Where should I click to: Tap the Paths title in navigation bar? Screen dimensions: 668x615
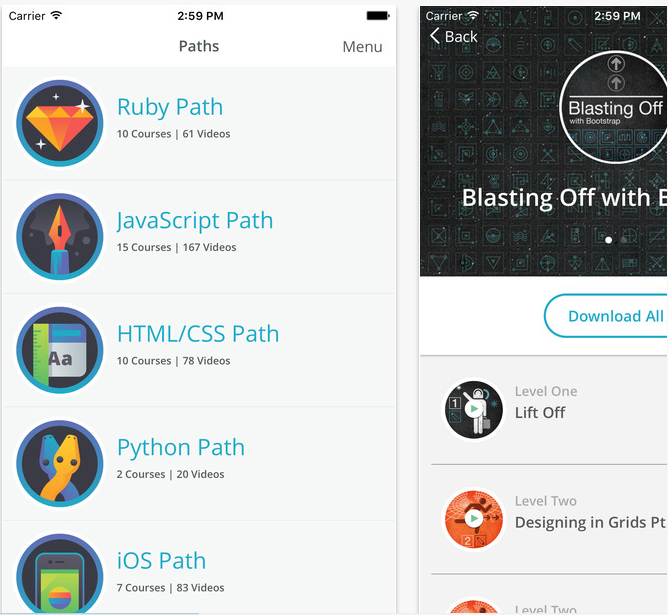click(x=199, y=46)
